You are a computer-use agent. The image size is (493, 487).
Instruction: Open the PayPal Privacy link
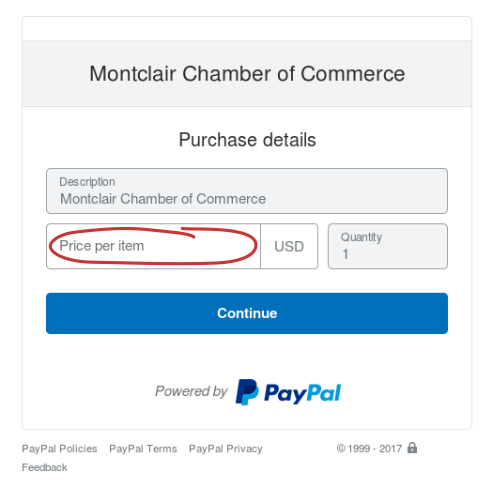point(226,449)
